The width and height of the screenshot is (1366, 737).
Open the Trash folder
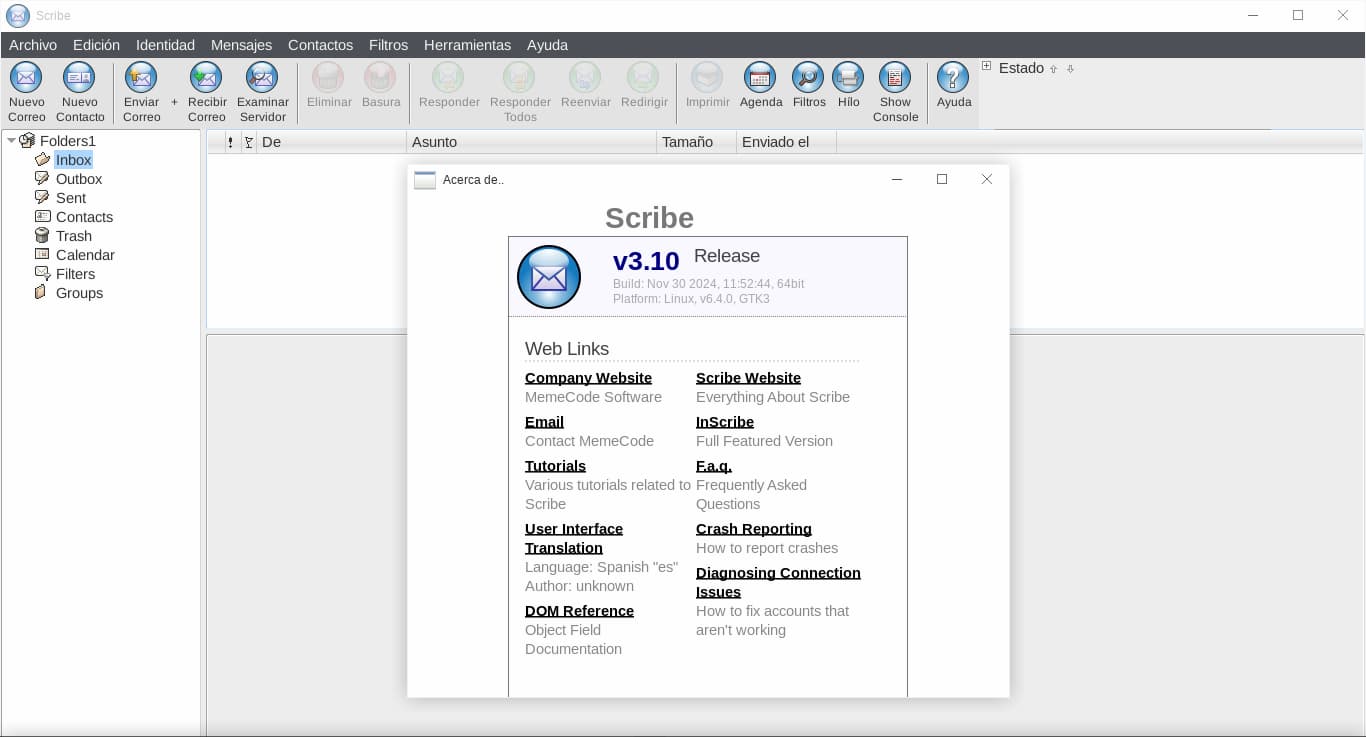coord(74,236)
